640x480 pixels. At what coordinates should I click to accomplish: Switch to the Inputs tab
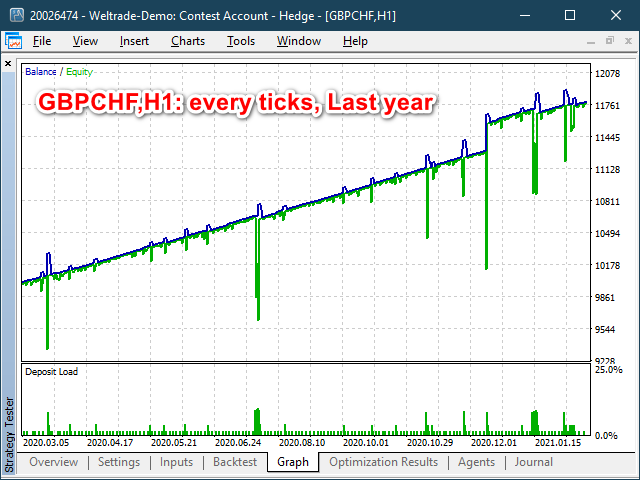pos(176,462)
